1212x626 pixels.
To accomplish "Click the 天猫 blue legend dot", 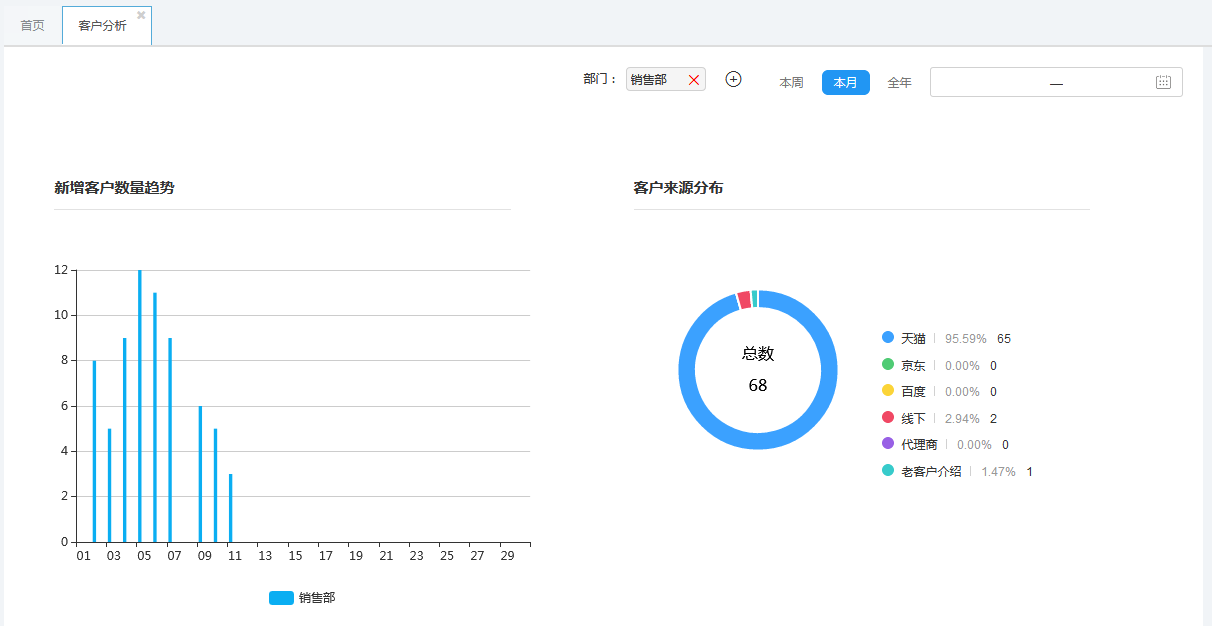I will coord(887,338).
